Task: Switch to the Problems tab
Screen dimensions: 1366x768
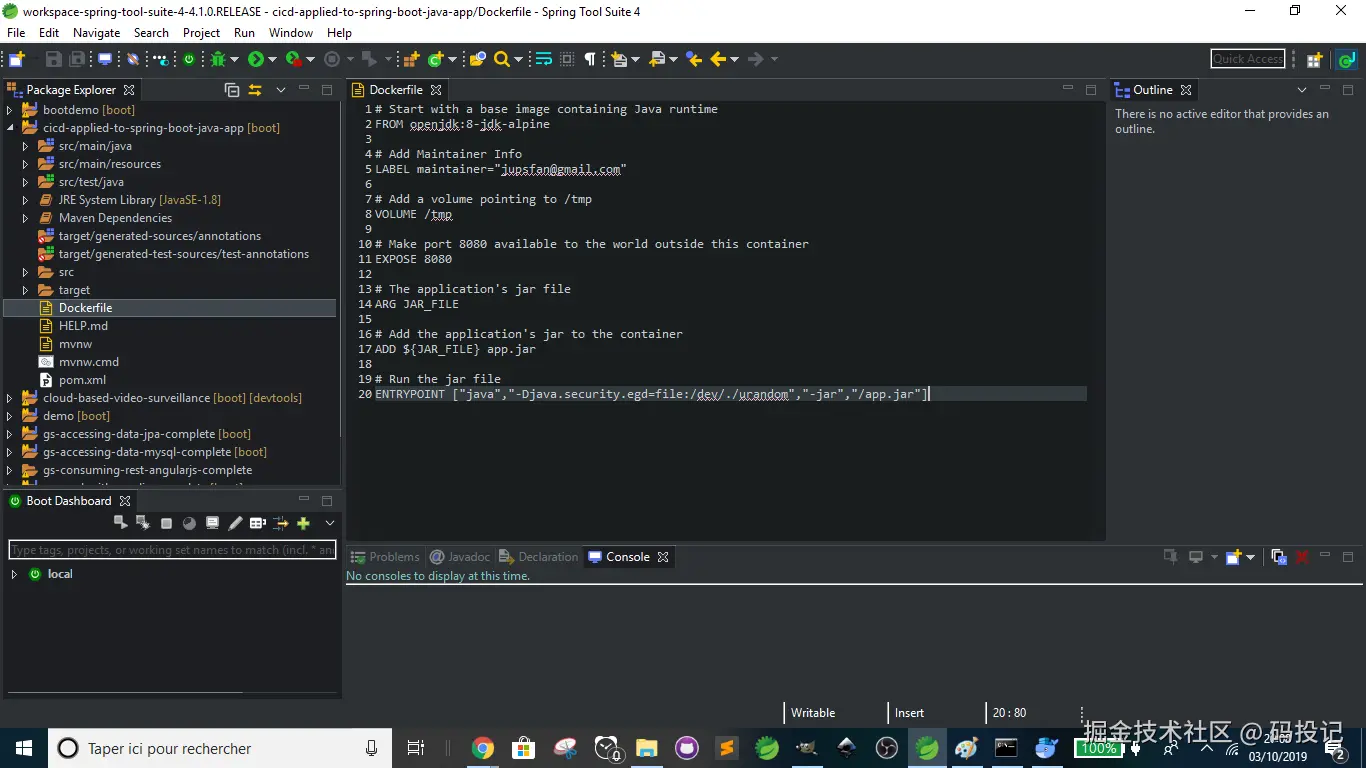Action: point(384,557)
